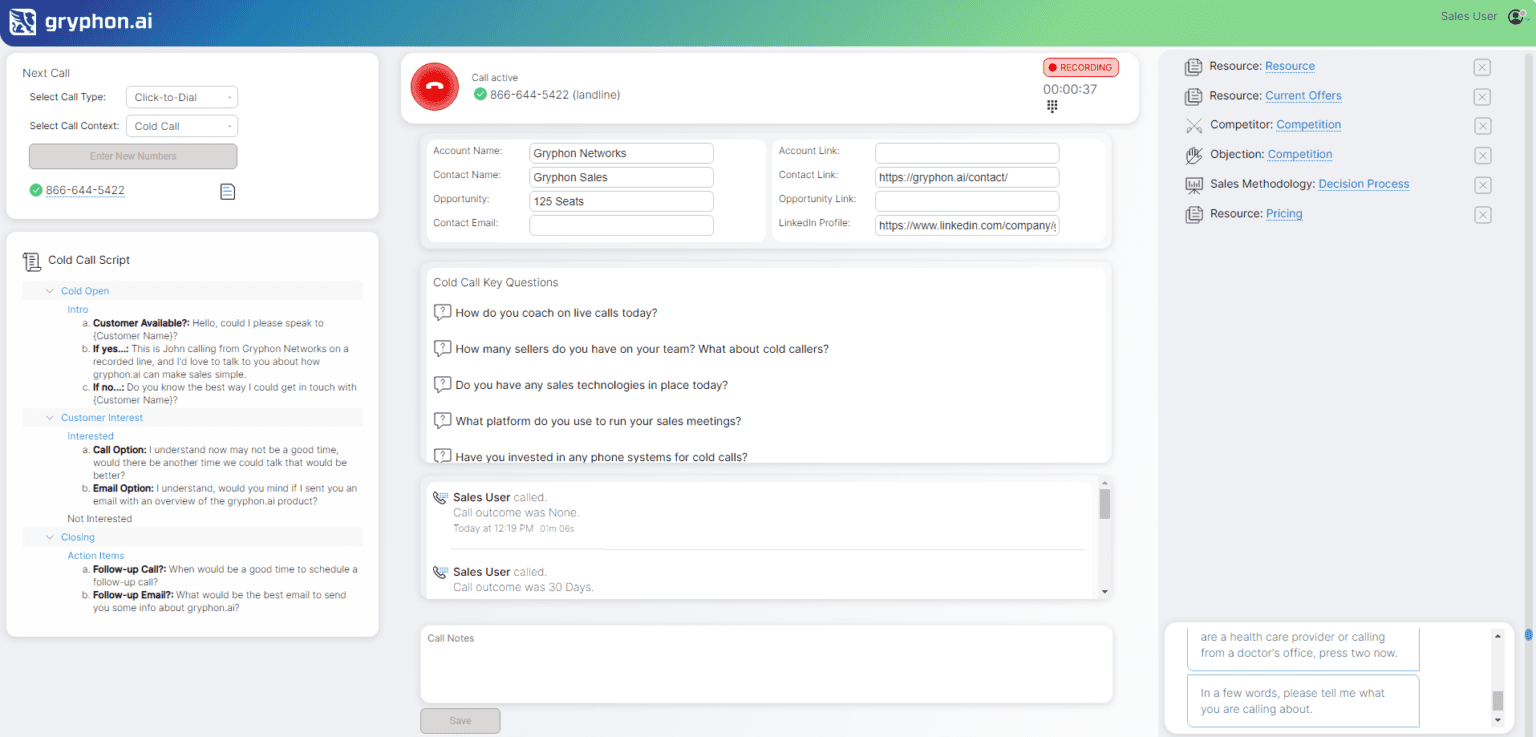Click question icon for phone systems investment
The height and width of the screenshot is (737, 1536).
(442, 456)
